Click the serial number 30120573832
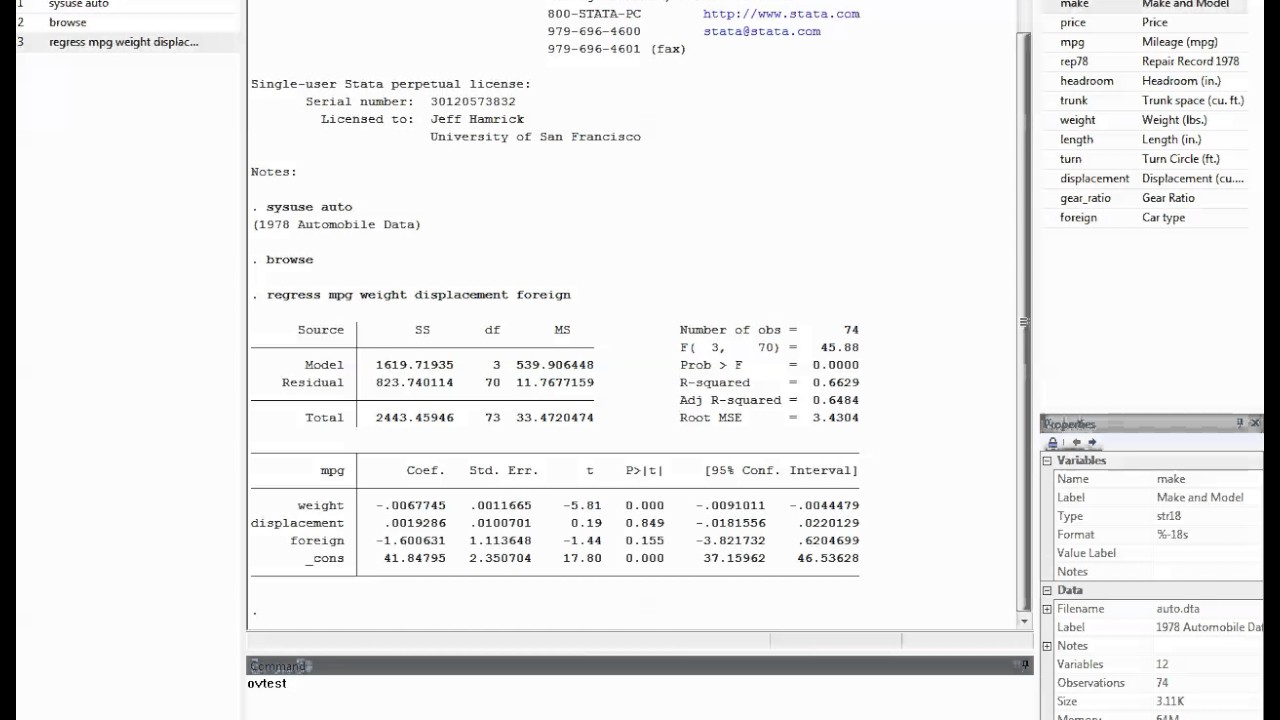Viewport: 1280px width, 720px height. click(x=473, y=102)
